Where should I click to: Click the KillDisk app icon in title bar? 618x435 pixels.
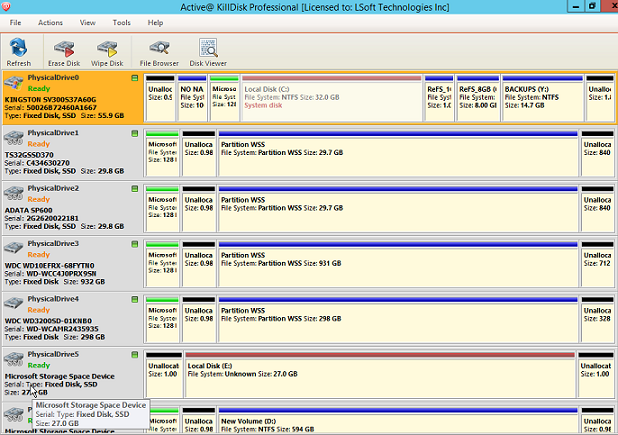(6, 6)
